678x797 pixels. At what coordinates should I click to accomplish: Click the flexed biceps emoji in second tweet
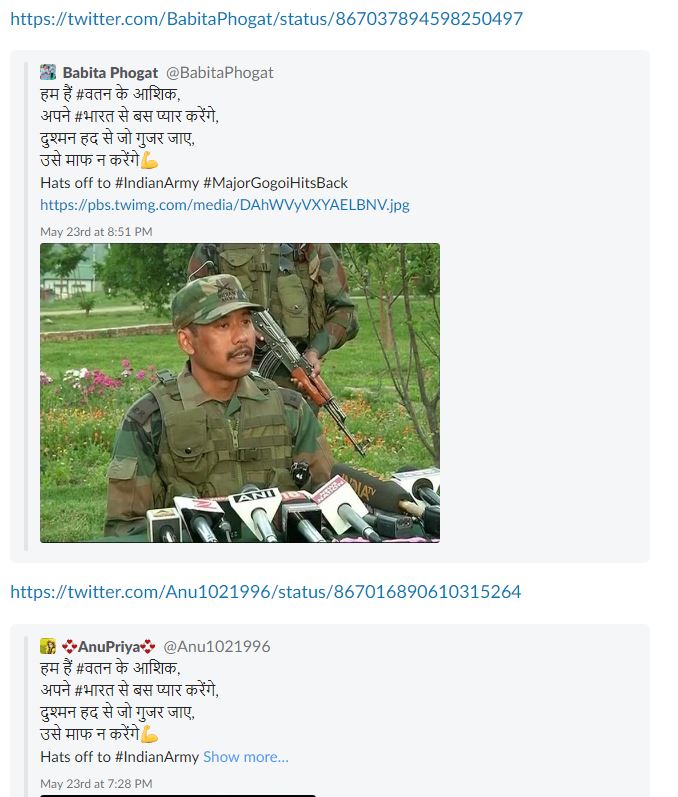pyautogui.click(x=149, y=734)
